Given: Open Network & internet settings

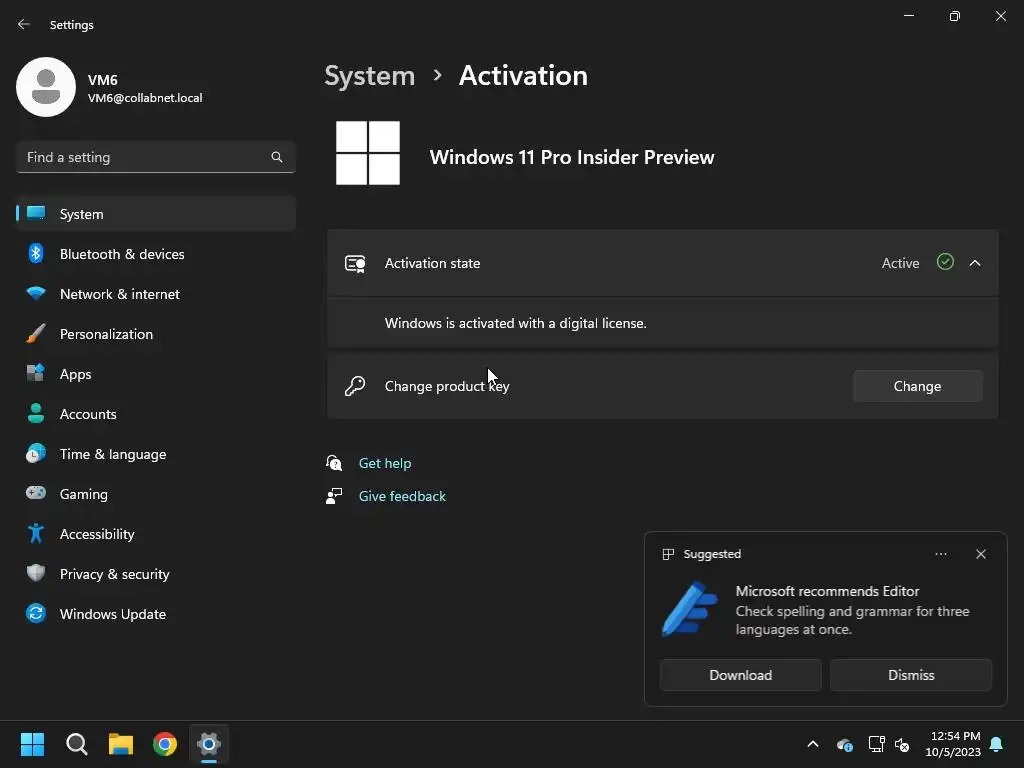Looking at the screenshot, I should point(155,294).
